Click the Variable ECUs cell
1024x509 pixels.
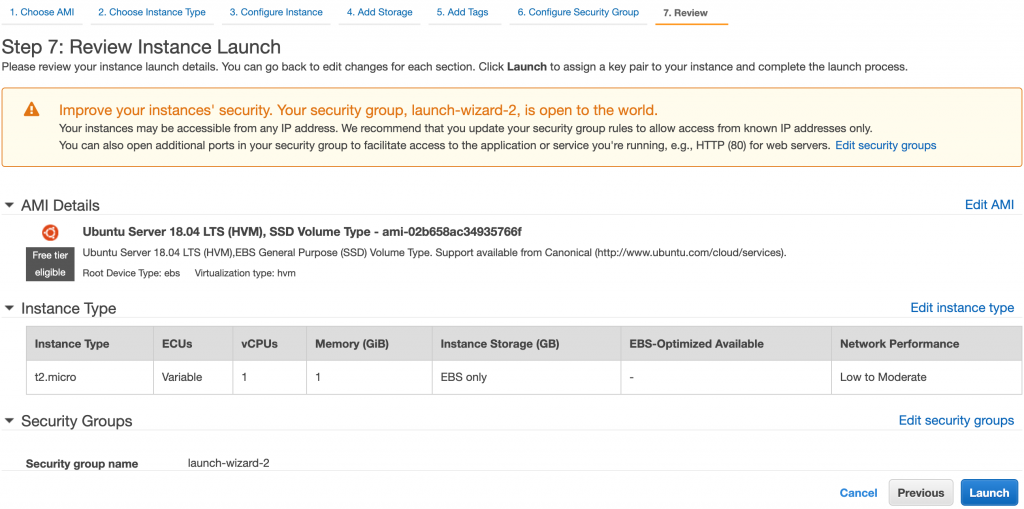193,377
